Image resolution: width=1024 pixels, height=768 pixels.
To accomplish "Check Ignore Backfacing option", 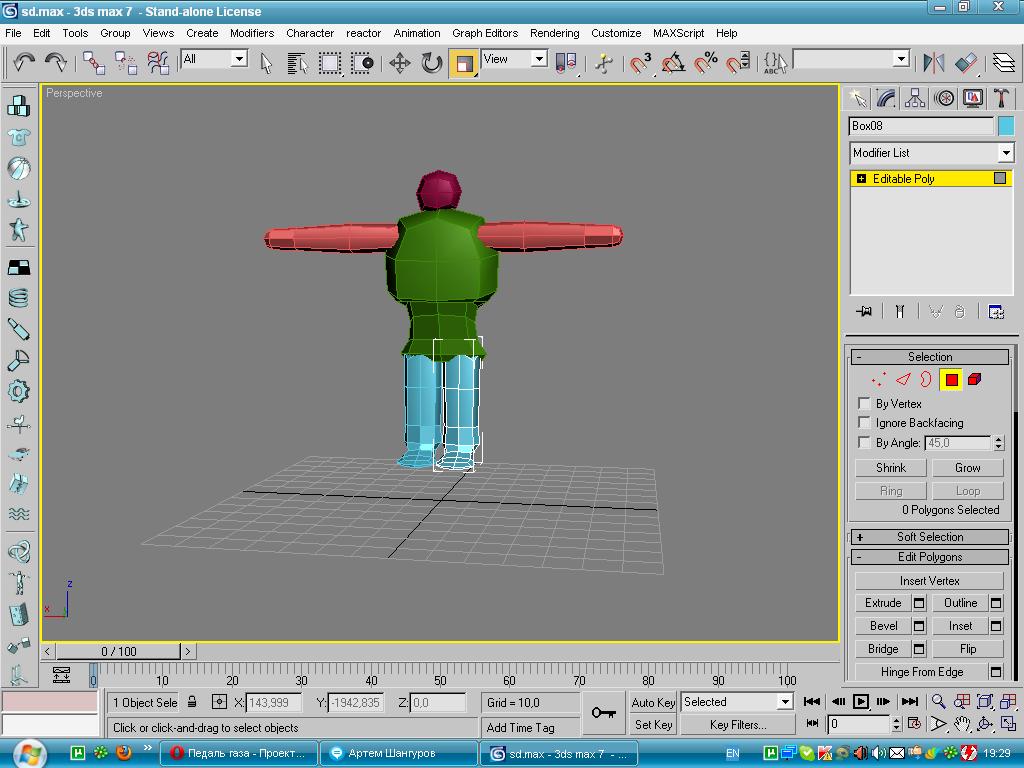I will pos(864,423).
